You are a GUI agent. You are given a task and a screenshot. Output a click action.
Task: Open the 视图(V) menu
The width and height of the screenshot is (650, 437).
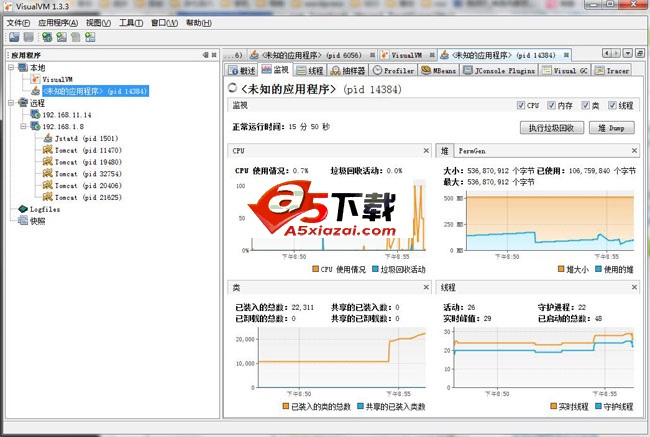pyautogui.click(x=98, y=23)
